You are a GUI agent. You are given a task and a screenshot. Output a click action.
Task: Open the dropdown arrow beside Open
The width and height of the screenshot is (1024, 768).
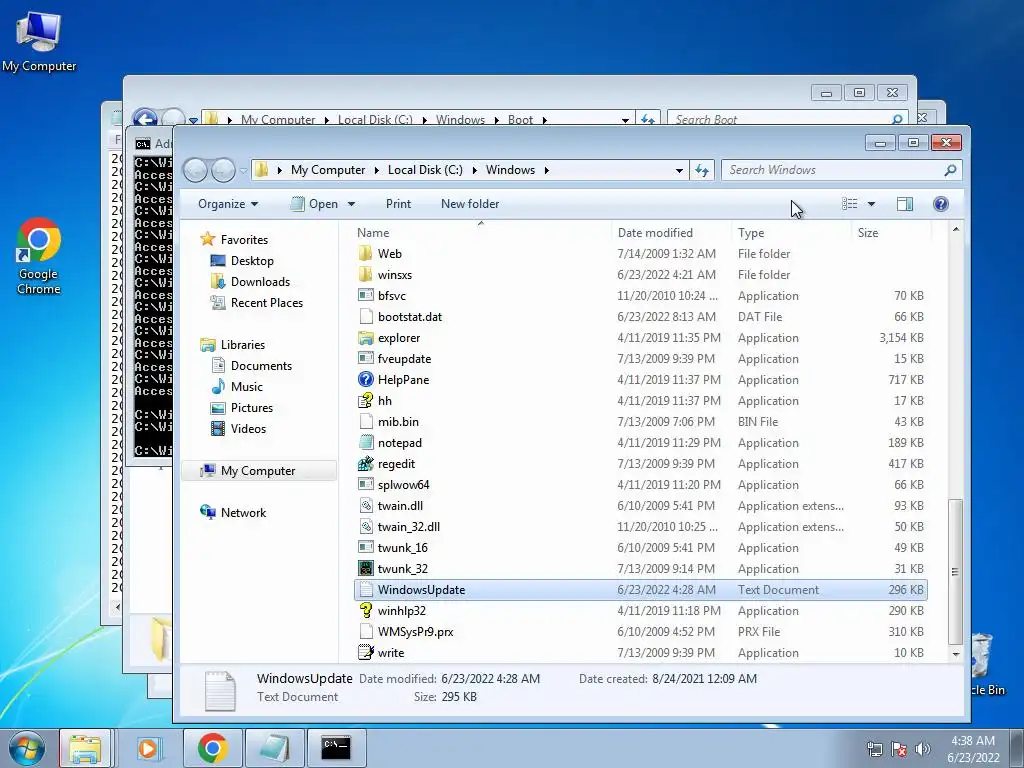351,204
